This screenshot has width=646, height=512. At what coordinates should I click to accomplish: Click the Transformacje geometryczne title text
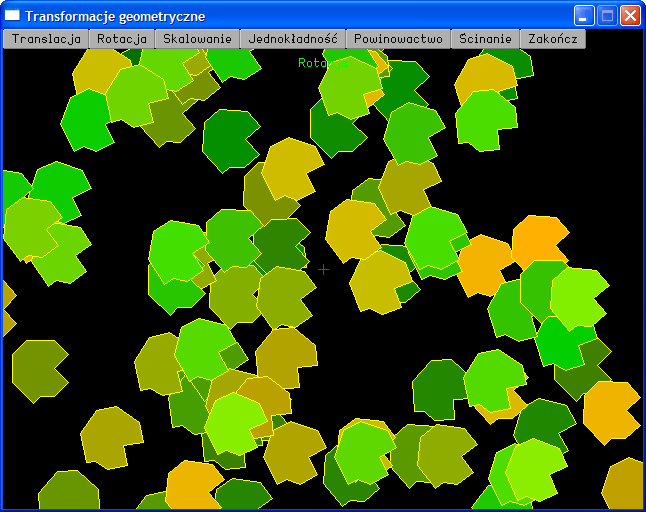(115, 16)
